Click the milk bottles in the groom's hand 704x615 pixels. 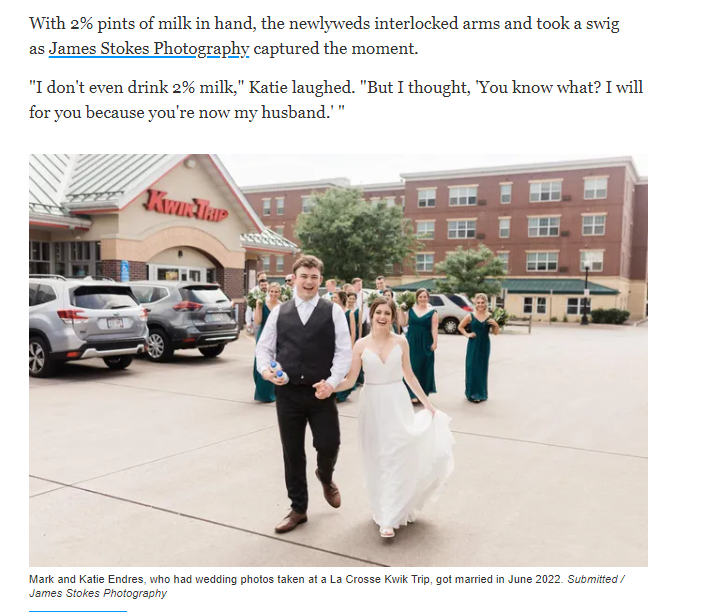pyautogui.click(x=278, y=372)
